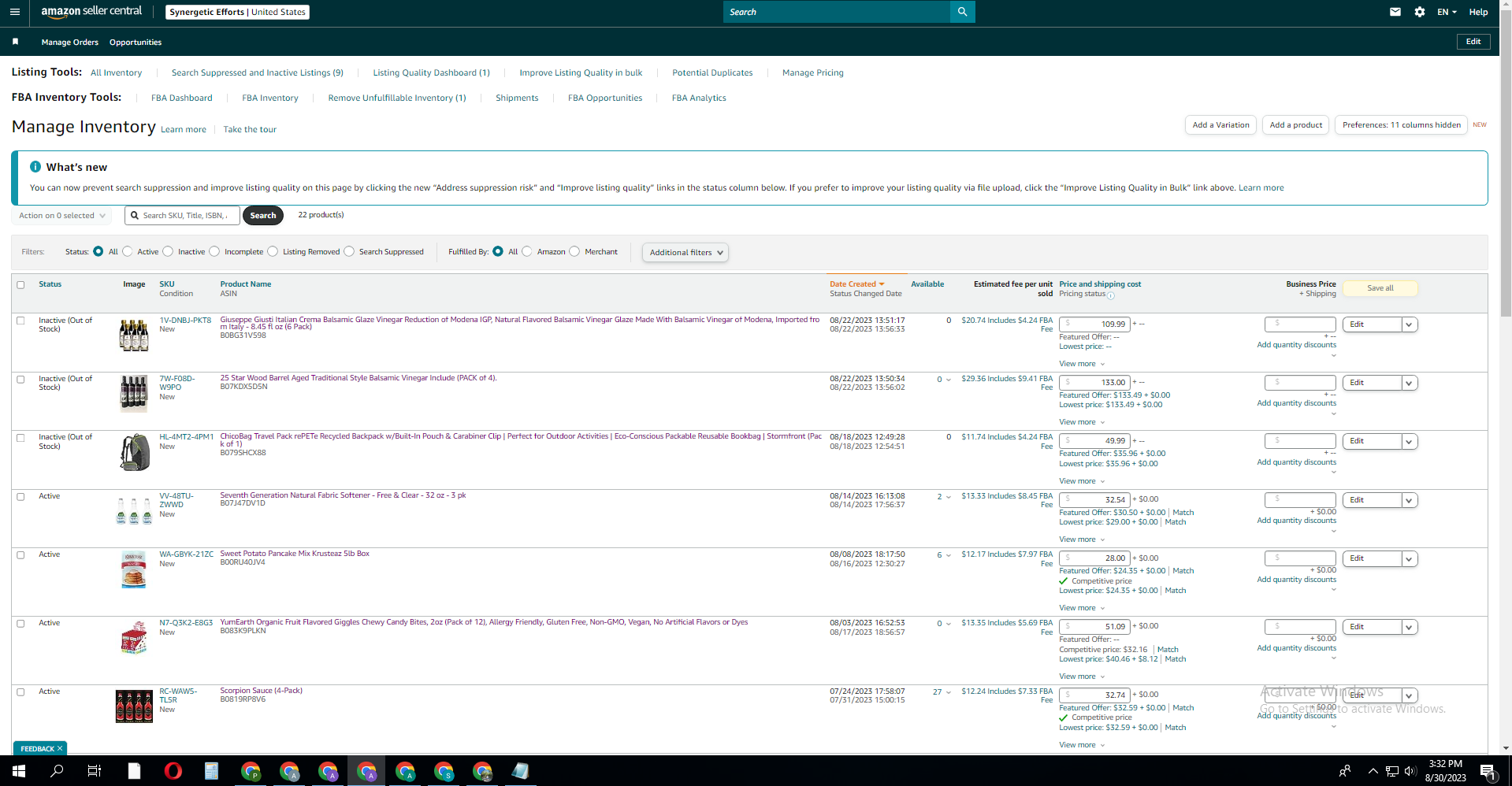Screen dimensions: 1512x786
Task: Expand View more for Seventh Generation row
Action: [1082, 539]
